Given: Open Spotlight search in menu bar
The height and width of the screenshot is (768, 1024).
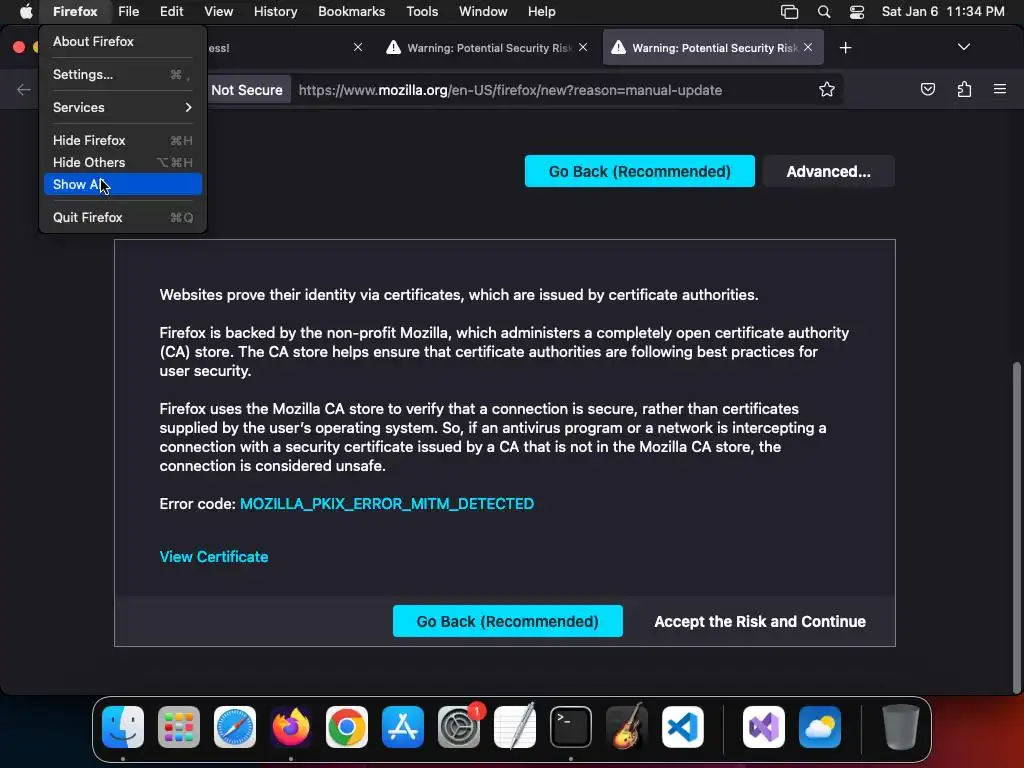Looking at the screenshot, I should click(824, 11).
